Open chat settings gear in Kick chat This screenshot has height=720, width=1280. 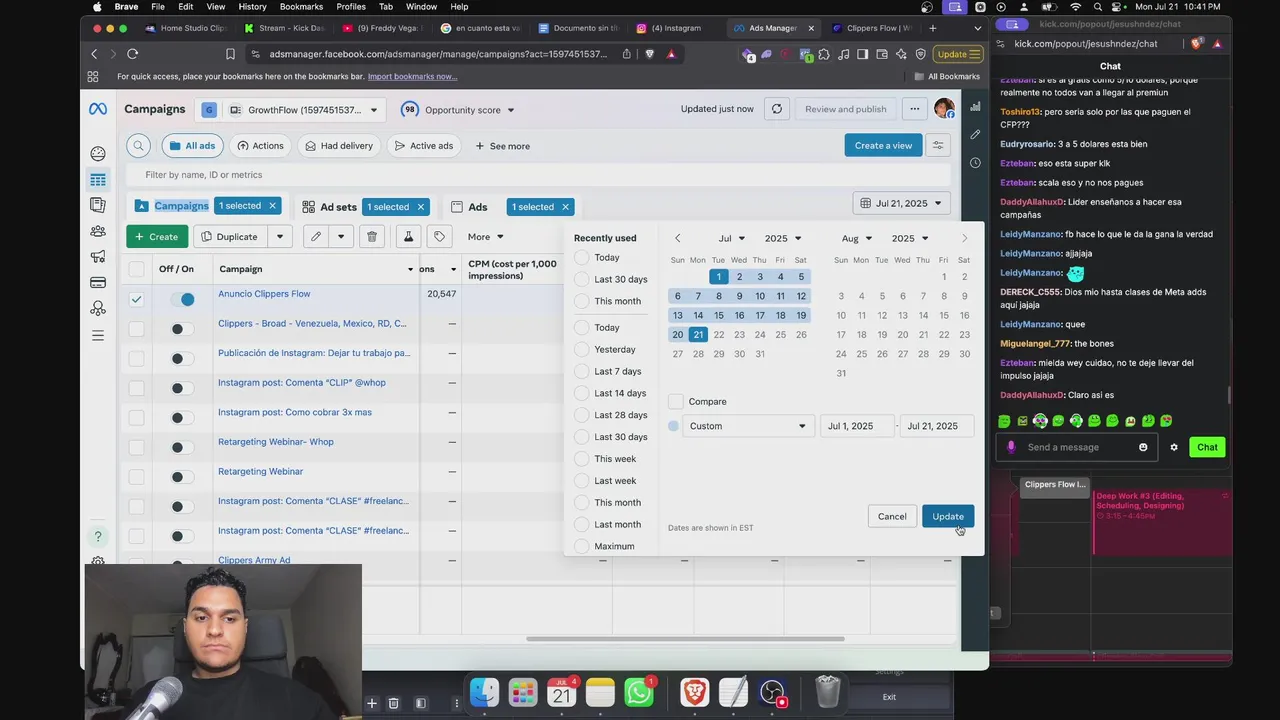coord(1174,447)
